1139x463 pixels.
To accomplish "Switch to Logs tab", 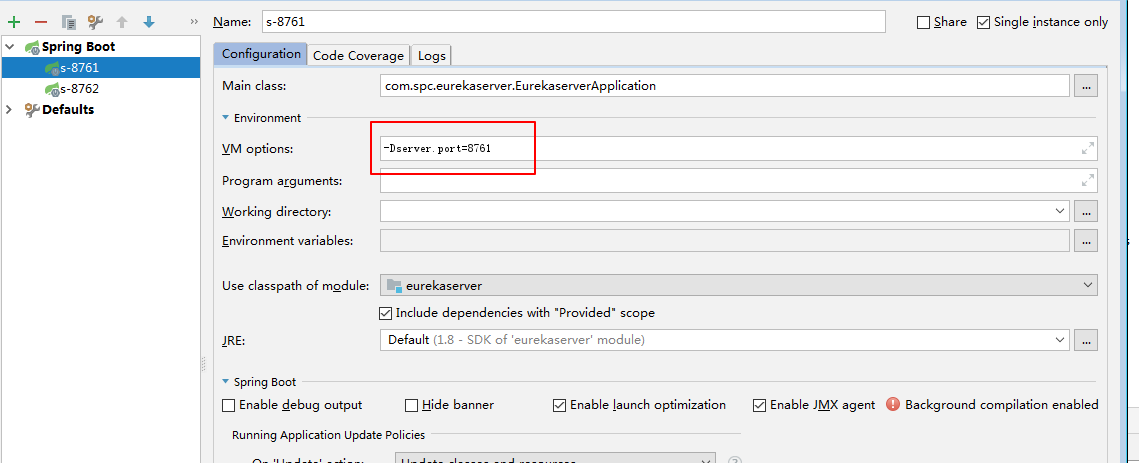I will click(431, 55).
